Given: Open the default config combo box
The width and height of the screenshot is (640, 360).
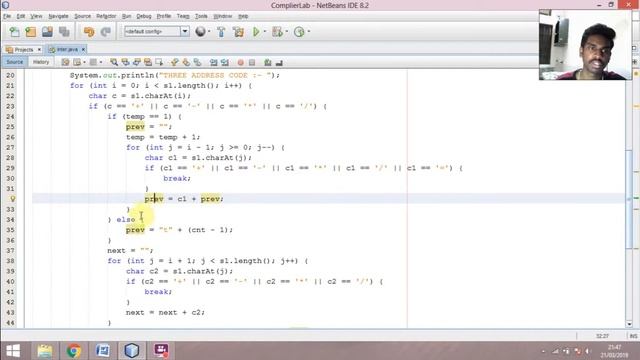Looking at the screenshot, I should (x=156, y=31).
